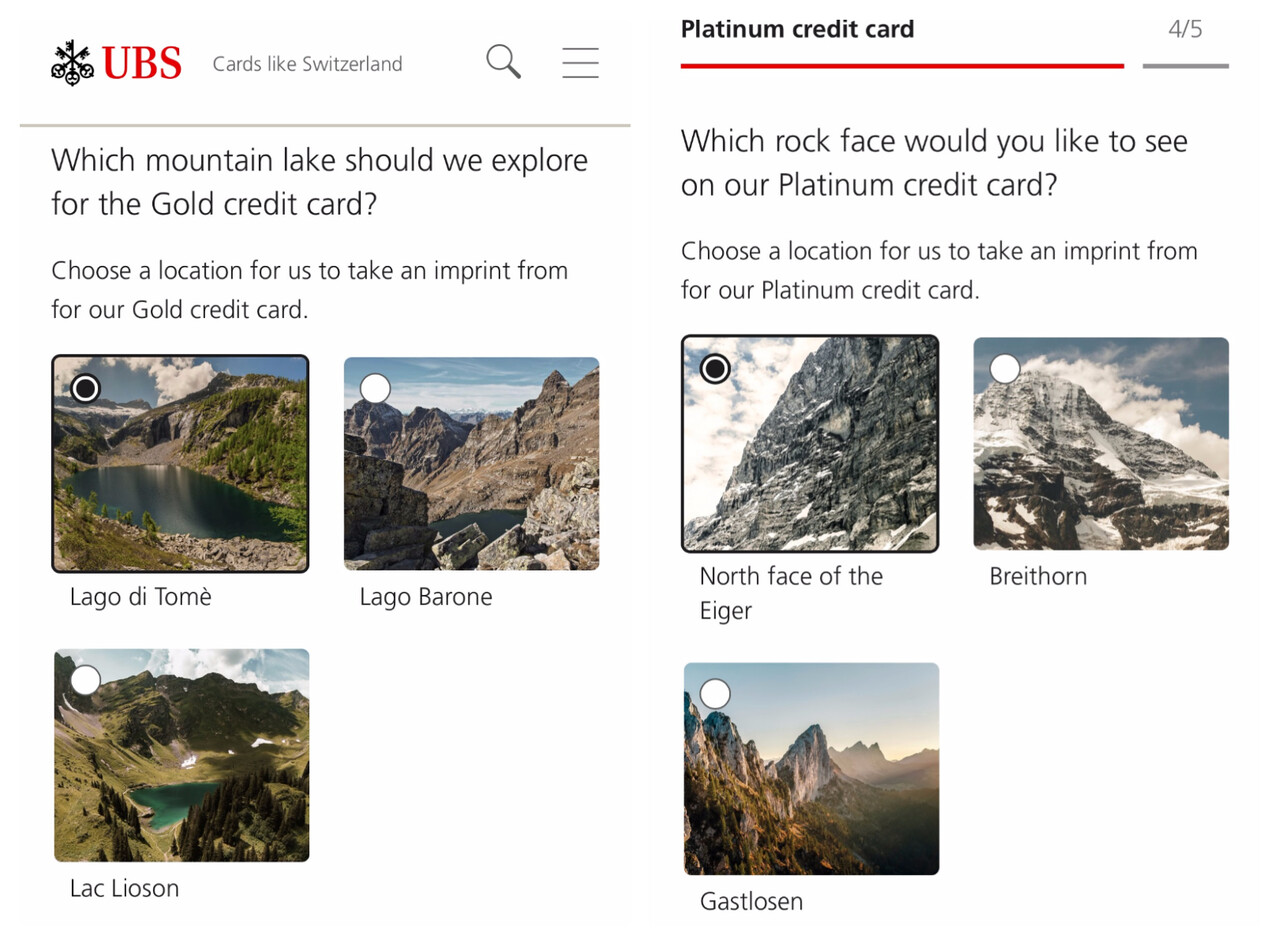Select North face of the Eiger radio

pyautogui.click(x=715, y=368)
